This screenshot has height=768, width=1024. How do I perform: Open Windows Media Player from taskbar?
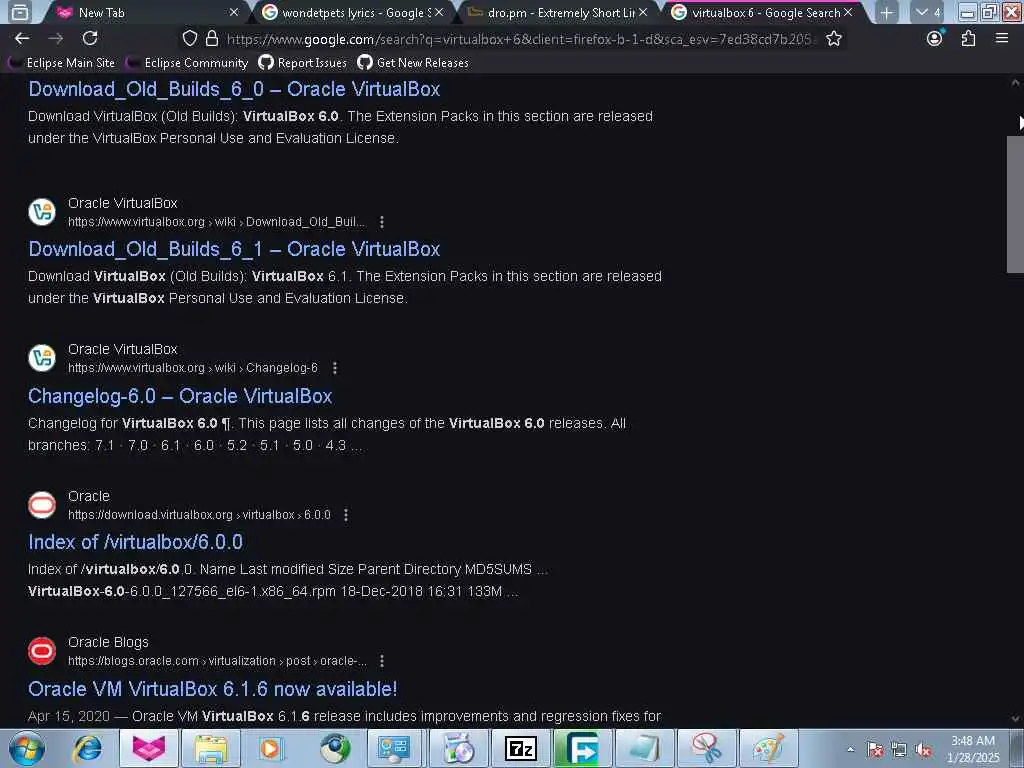[x=270, y=748]
